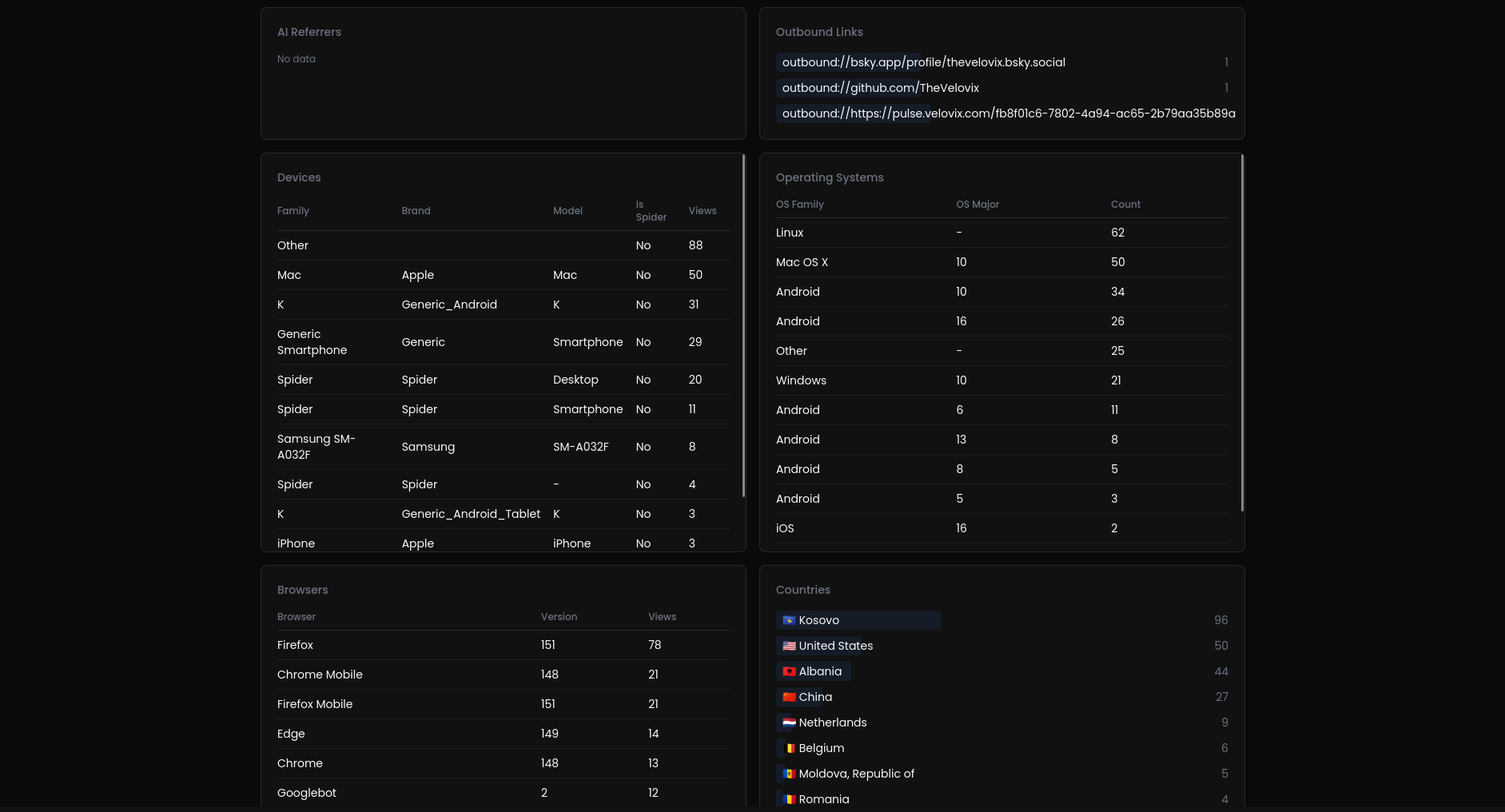Click the Outbound Links panel title

pyautogui.click(x=819, y=32)
